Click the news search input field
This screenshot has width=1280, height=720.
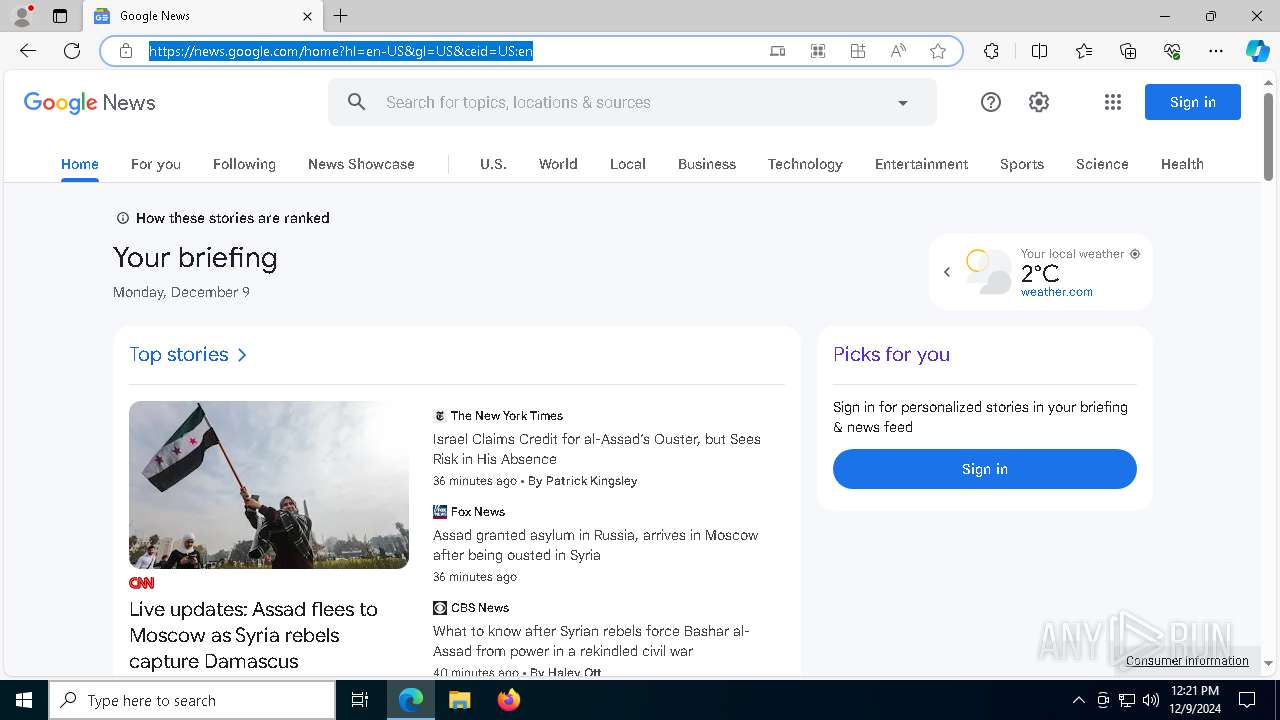(x=630, y=102)
